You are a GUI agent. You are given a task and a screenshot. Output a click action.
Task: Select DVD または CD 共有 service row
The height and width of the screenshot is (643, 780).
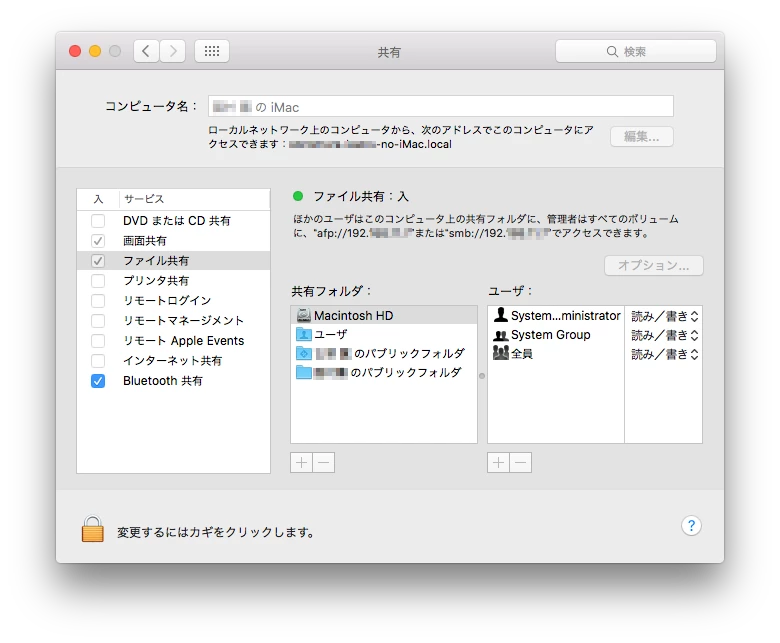(x=174, y=220)
